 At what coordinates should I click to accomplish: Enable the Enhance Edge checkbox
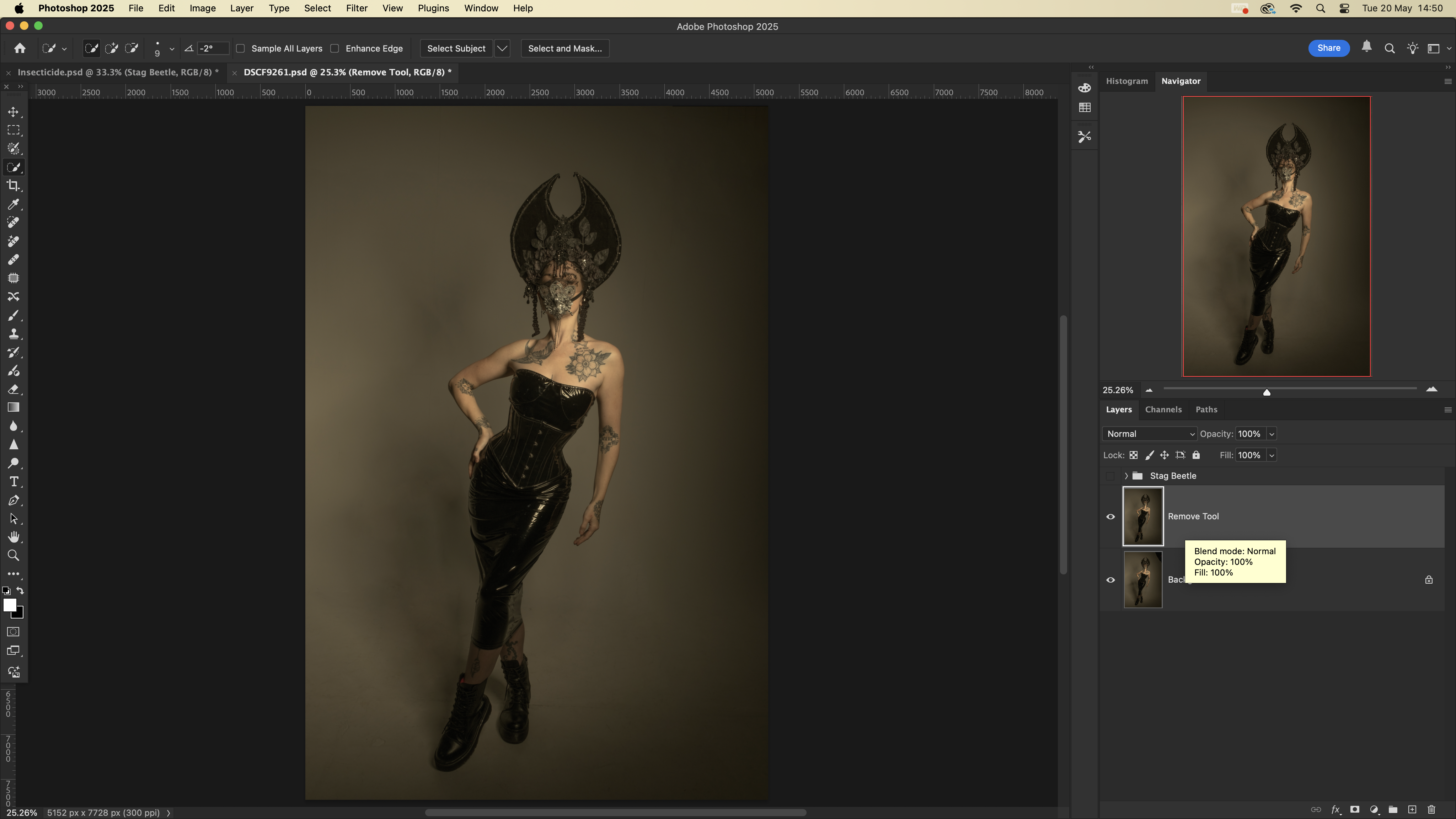click(334, 49)
